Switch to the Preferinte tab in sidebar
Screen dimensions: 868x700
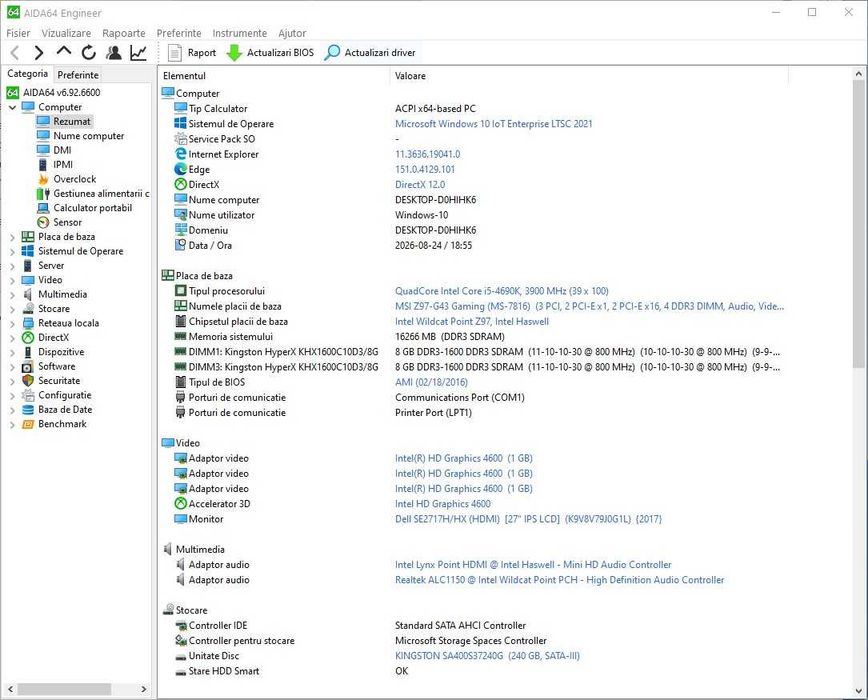pyautogui.click(x=78, y=75)
